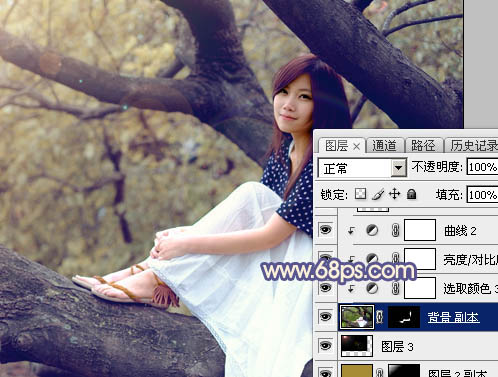Select 图层 2 副本 gradient mask thumbnail
Viewport: 498px width, 377px height.
coord(404,371)
